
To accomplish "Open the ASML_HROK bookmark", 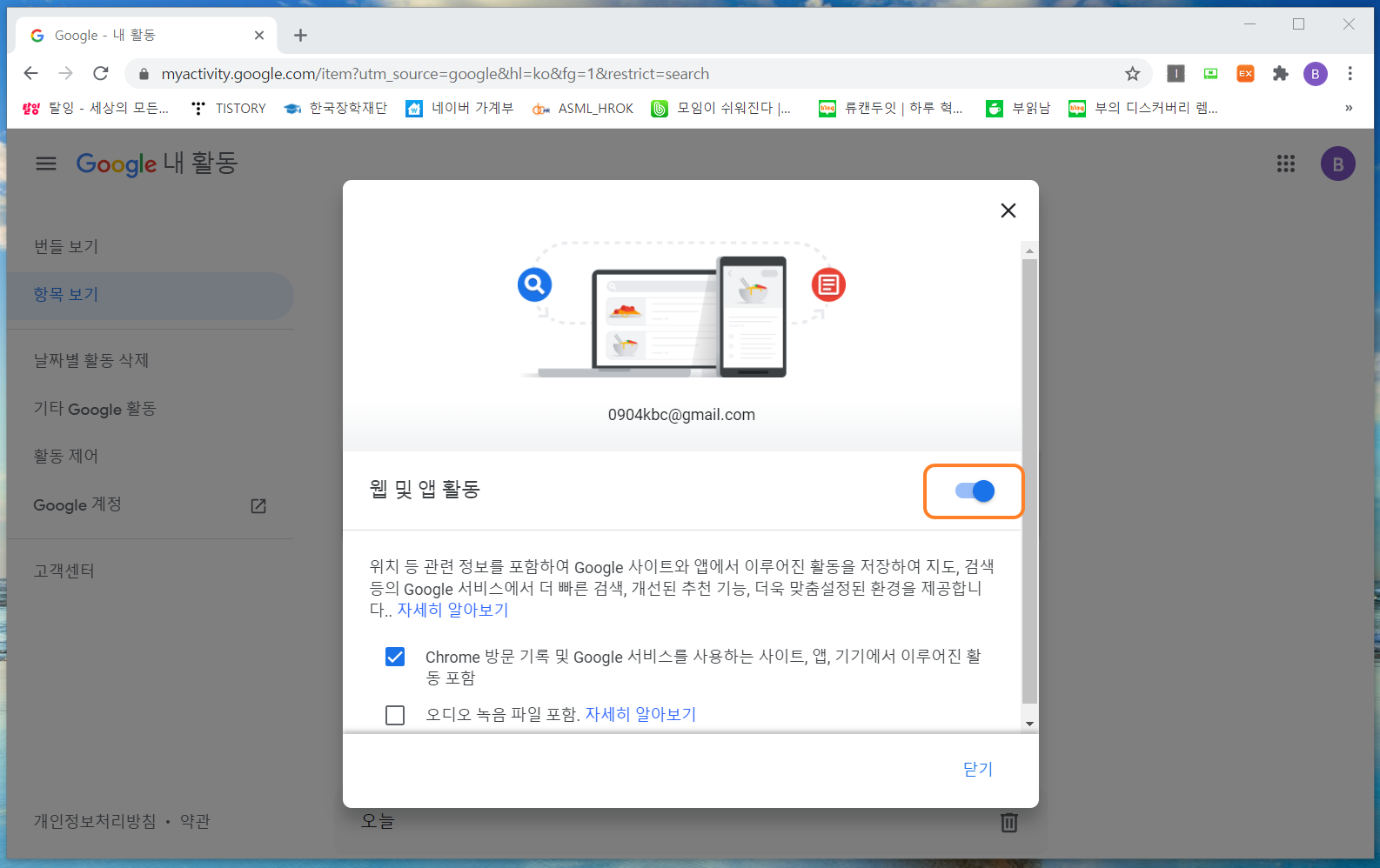I will (x=582, y=108).
